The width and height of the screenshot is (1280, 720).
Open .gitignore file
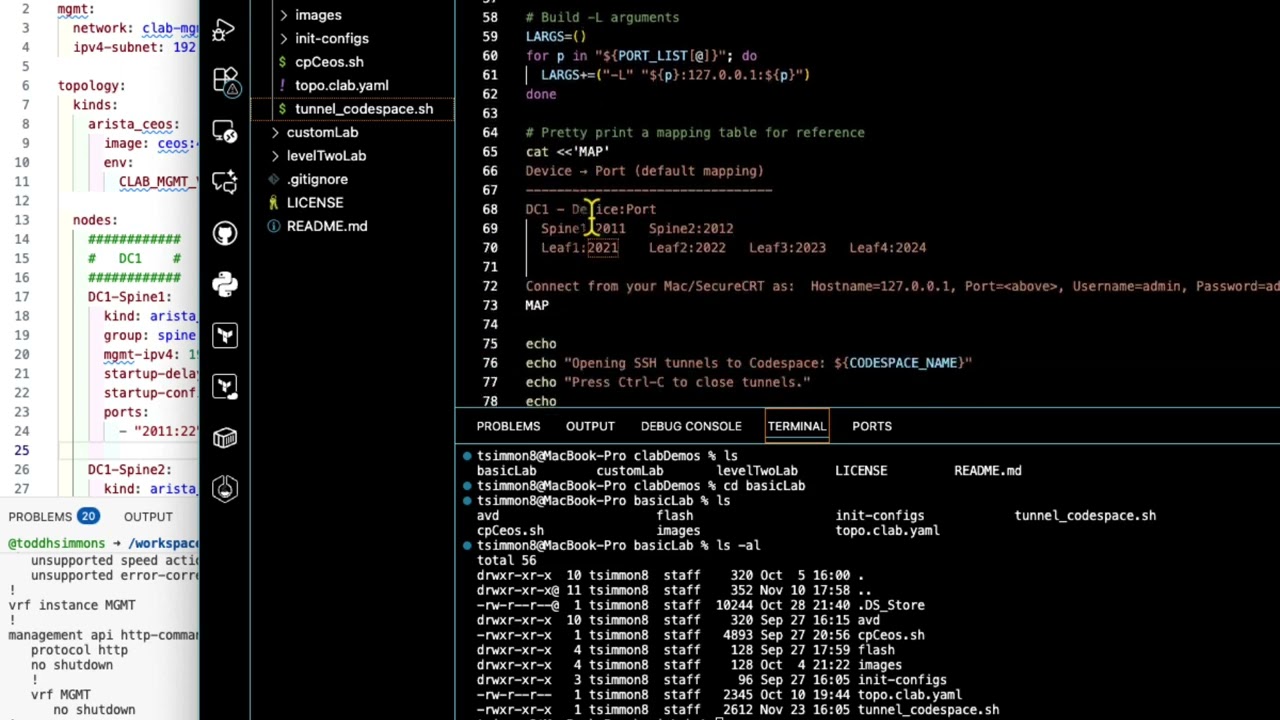click(x=317, y=179)
